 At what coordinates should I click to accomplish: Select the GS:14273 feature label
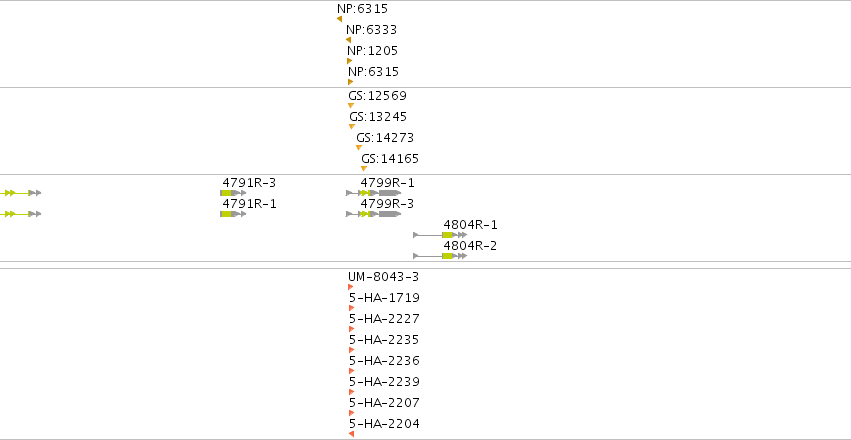(x=385, y=138)
